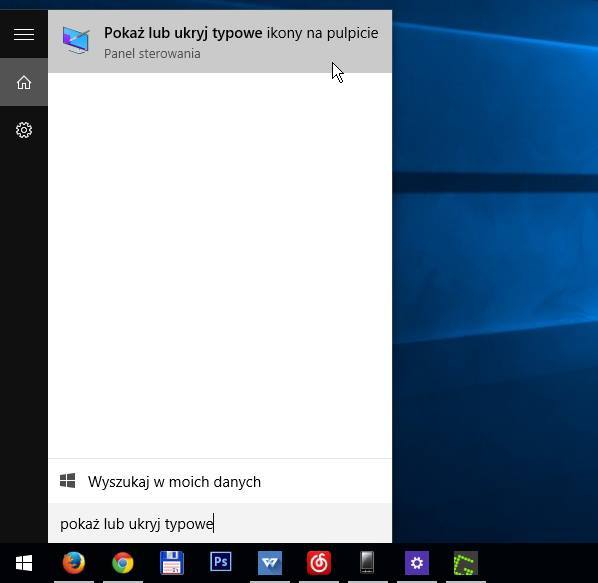This screenshot has height=583, width=598.
Task: Open search settings via the sidebar gear icon
Action: (x=24, y=130)
